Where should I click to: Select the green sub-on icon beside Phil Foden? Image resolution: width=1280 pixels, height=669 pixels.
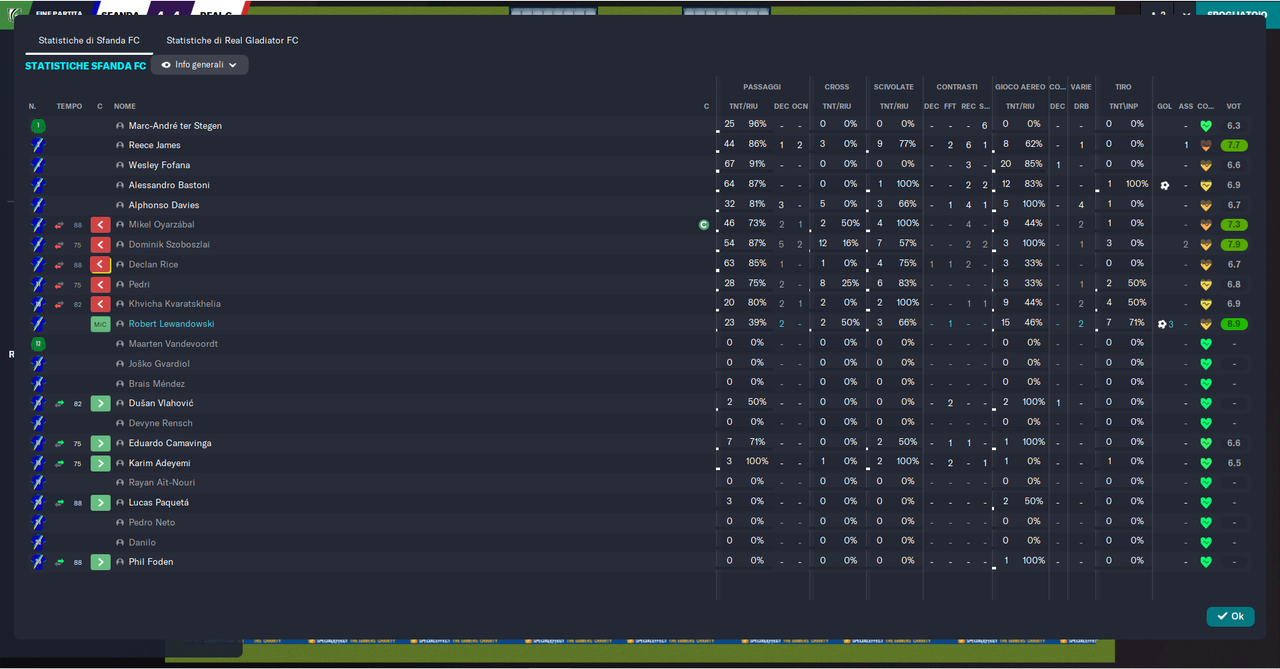click(x=100, y=562)
